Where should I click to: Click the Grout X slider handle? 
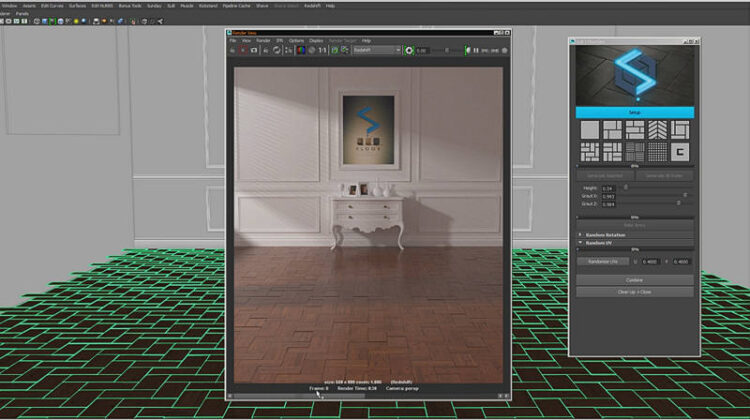(x=685, y=196)
